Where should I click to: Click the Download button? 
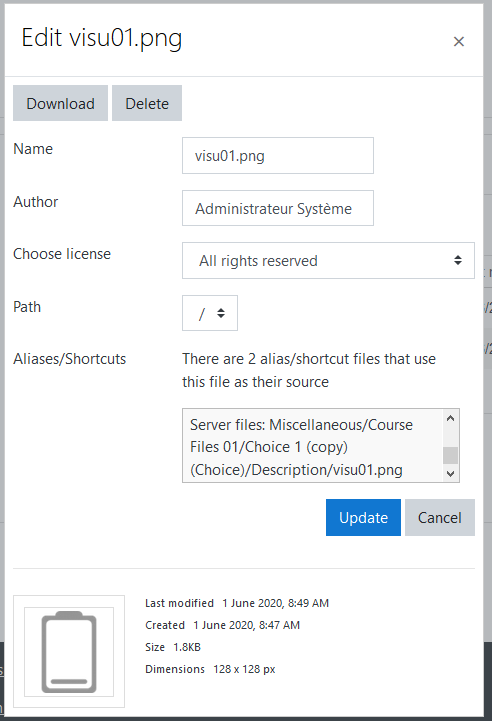pyautogui.click(x=60, y=103)
